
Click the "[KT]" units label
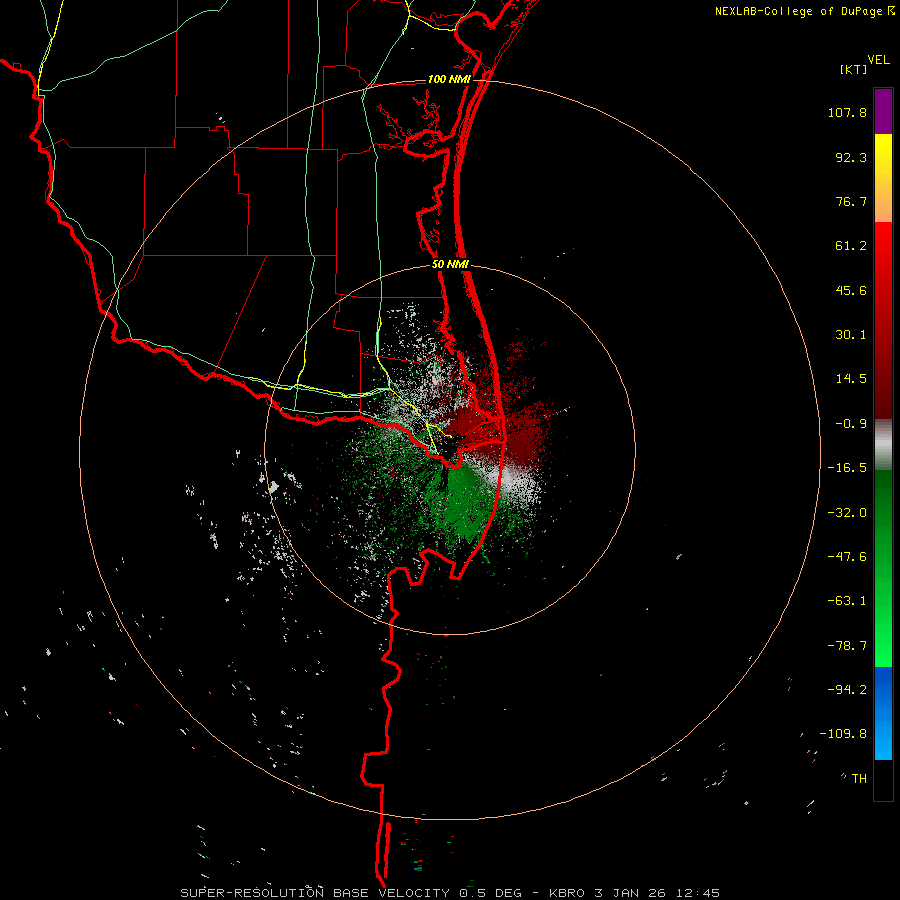(854, 69)
